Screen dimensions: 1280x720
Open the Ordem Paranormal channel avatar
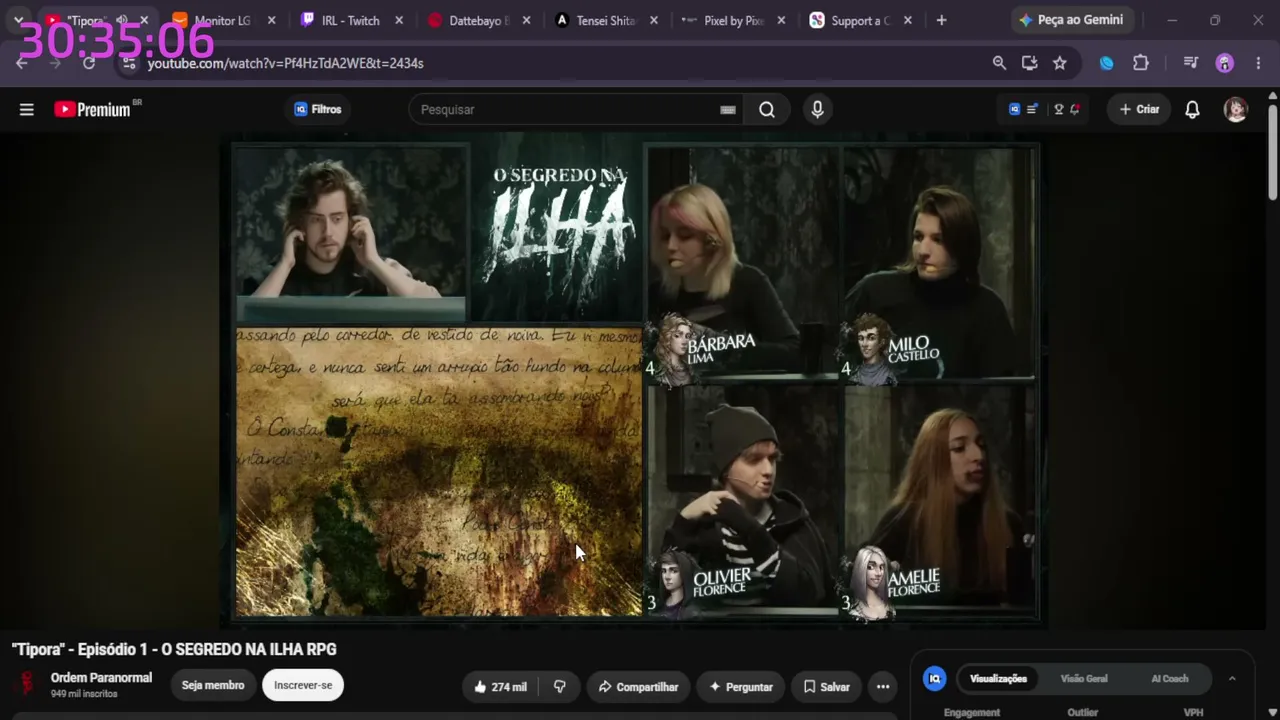[26, 684]
